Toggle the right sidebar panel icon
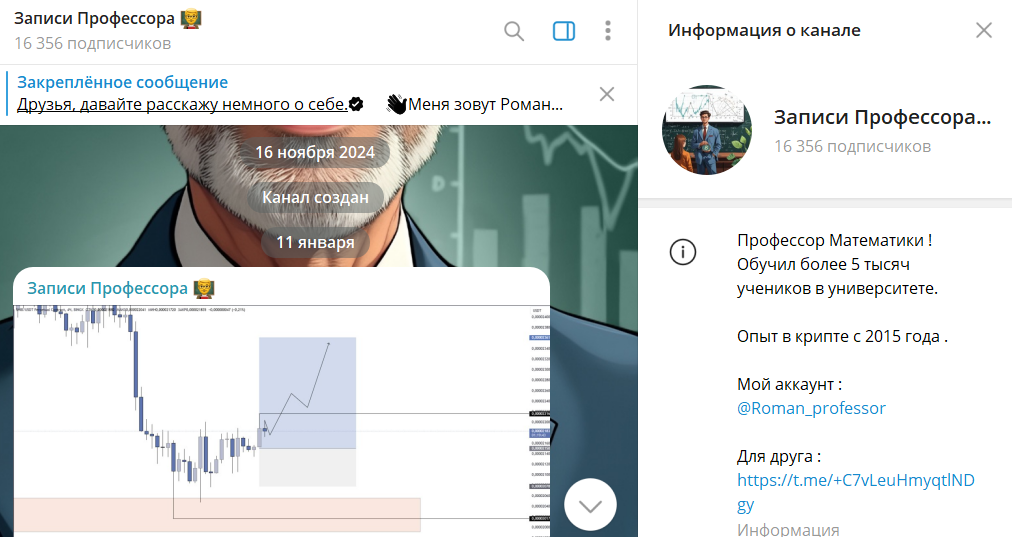This screenshot has width=1012, height=537. tap(563, 31)
